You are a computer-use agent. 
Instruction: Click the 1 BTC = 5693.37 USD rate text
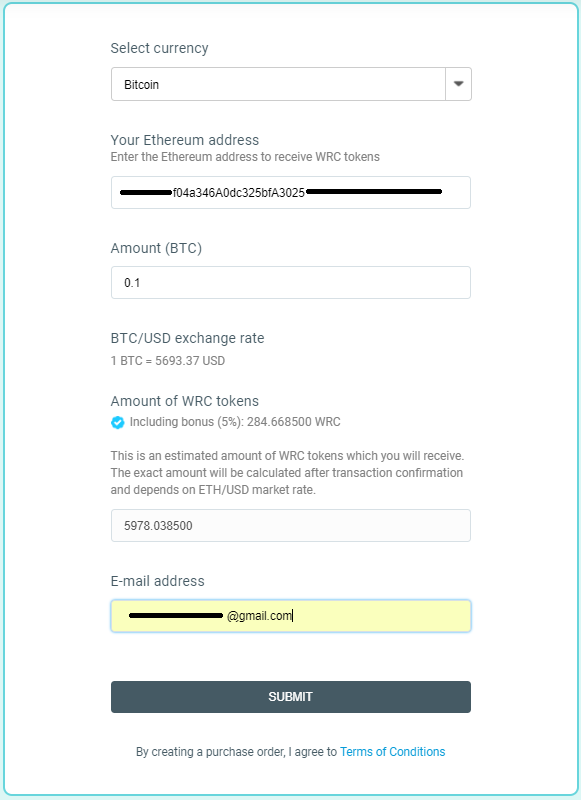coord(168,361)
